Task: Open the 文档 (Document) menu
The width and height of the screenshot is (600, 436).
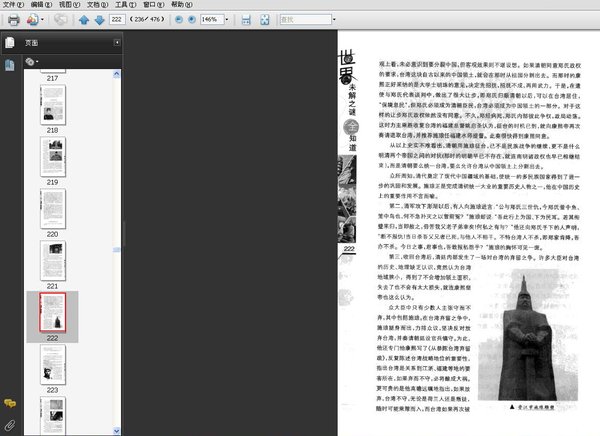Action: point(98,5)
